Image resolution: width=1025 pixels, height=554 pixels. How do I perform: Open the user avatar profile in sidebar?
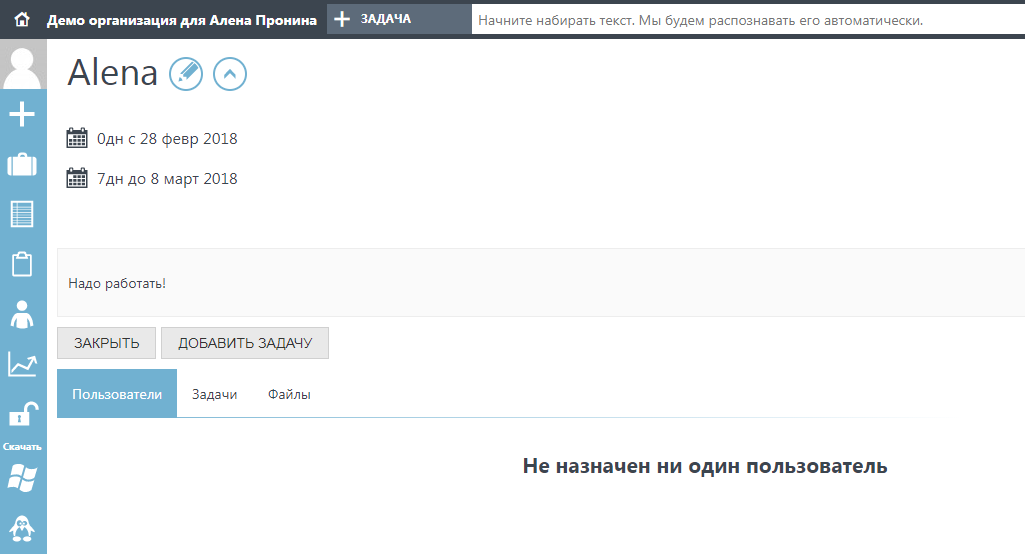click(23, 64)
